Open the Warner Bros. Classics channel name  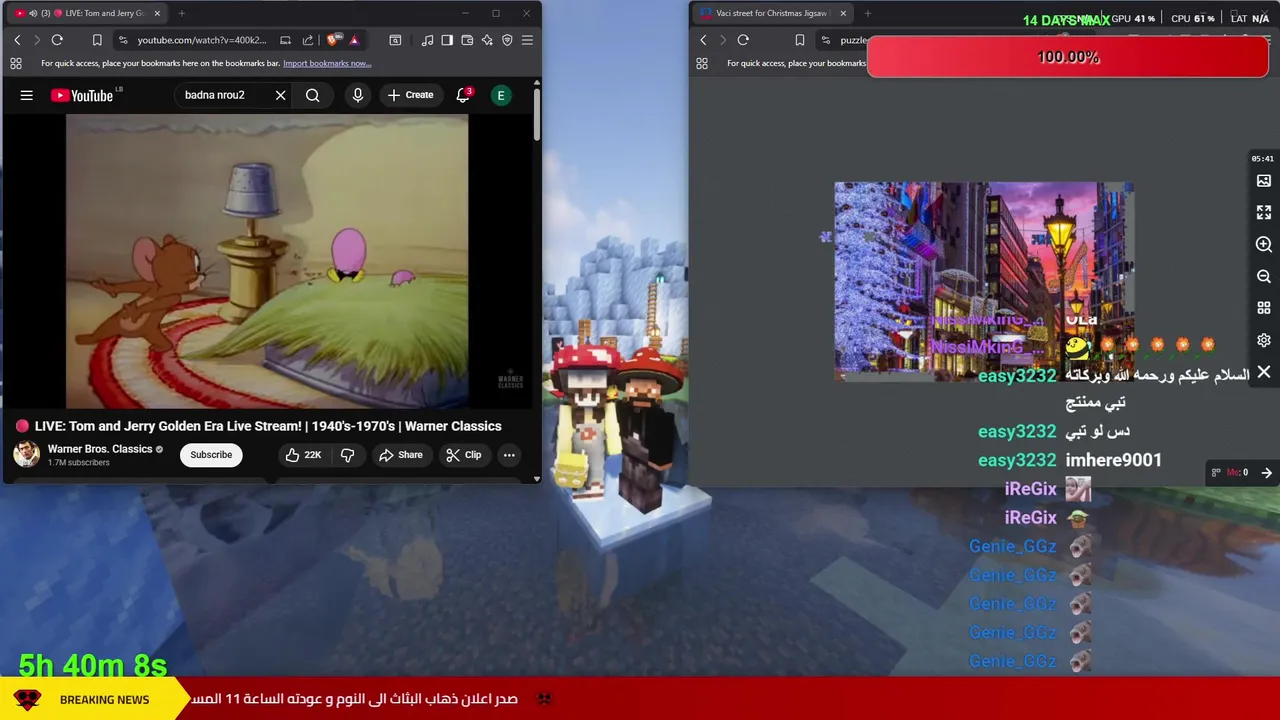(100, 449)
